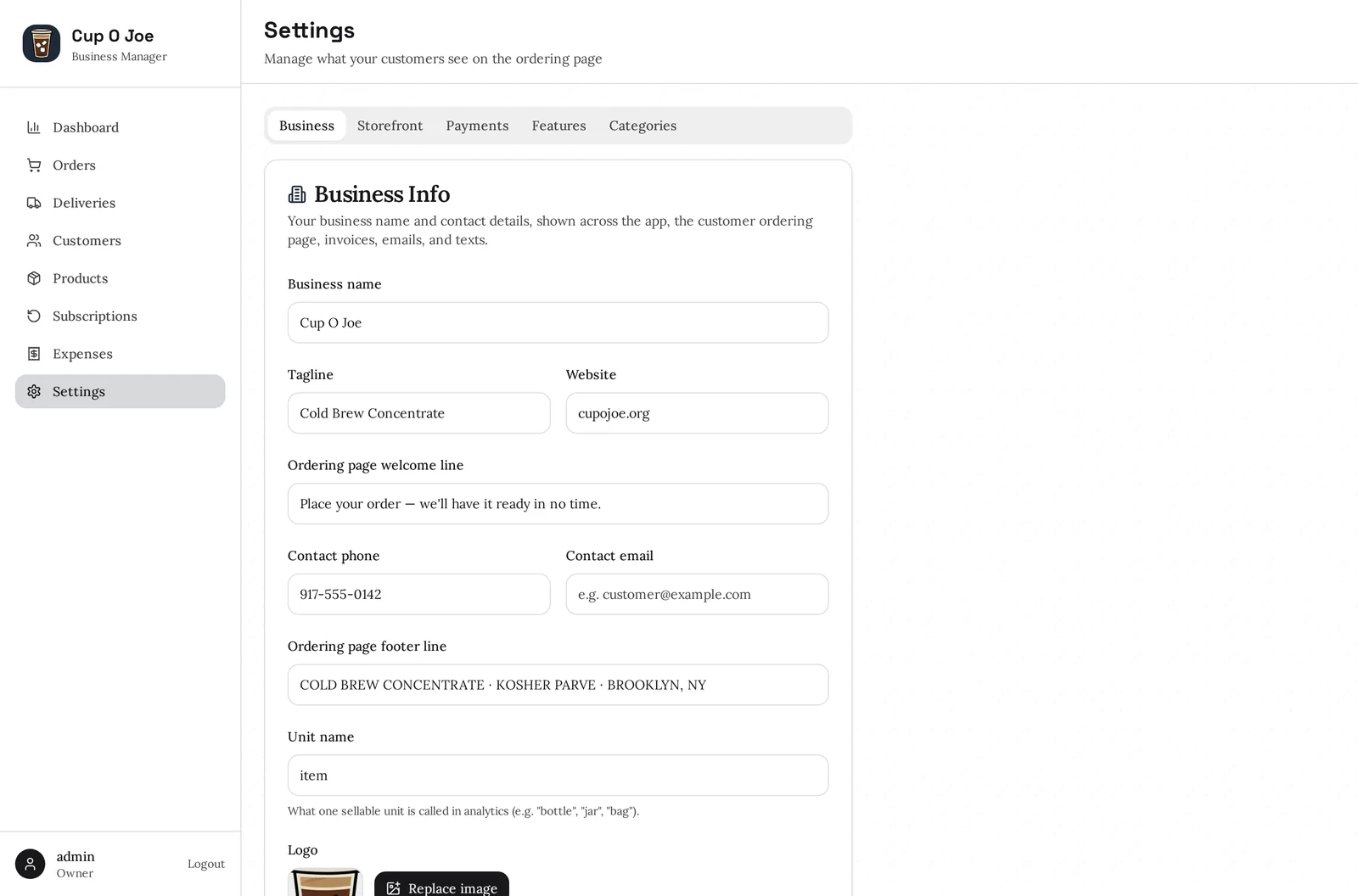
Task: Click the admin user avatar icon
Action: pos(31,864)
